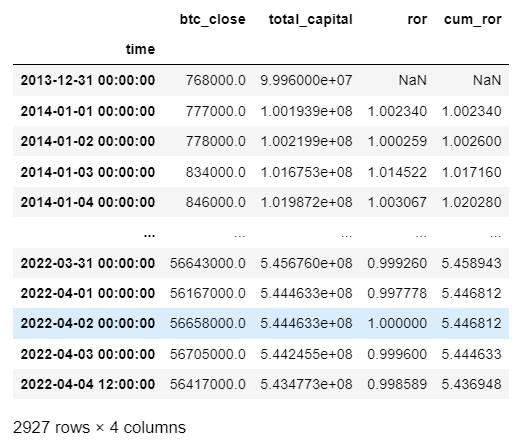Viewport: 517px width, 446px height.
Task: Click total_capital value 1.019872e+08
Action: (306, 202)
